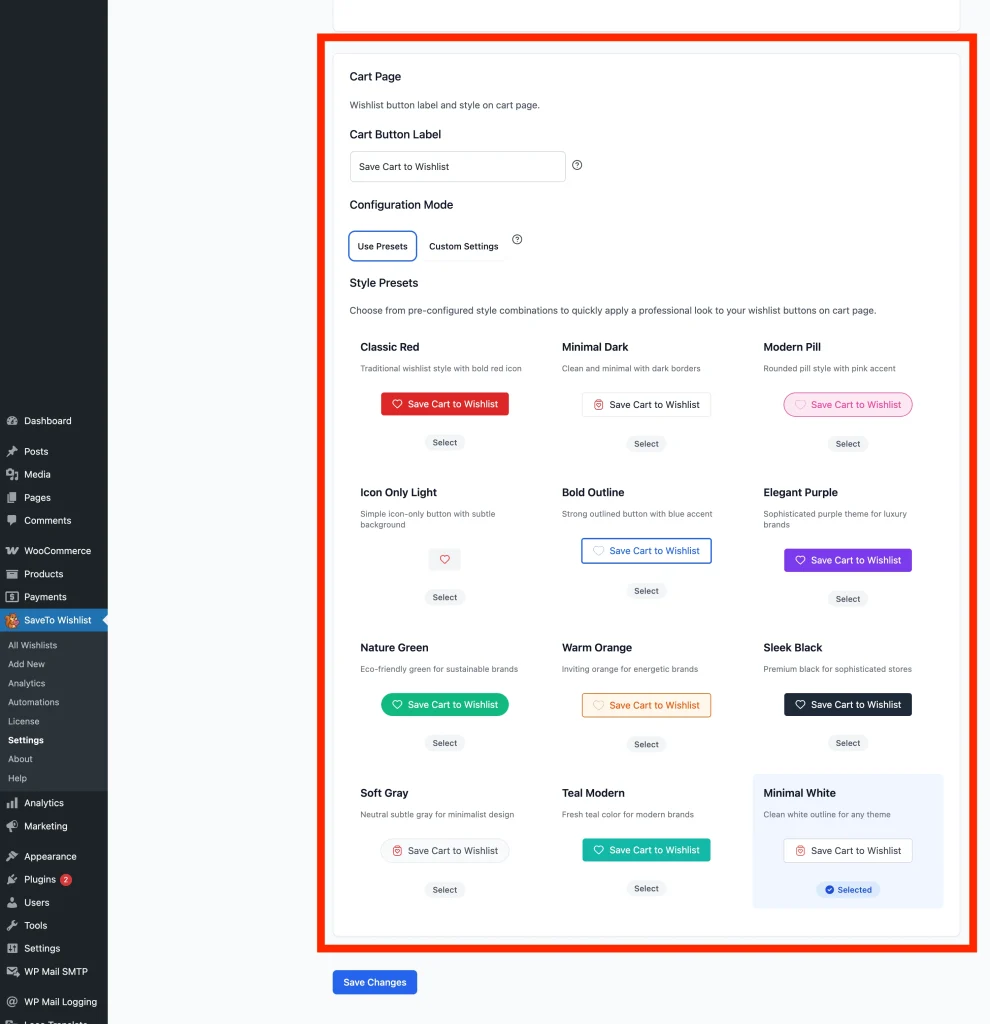Screen dimensions: 990x1024
Task: Select the Icon Only Light preset
Action: 445,598
